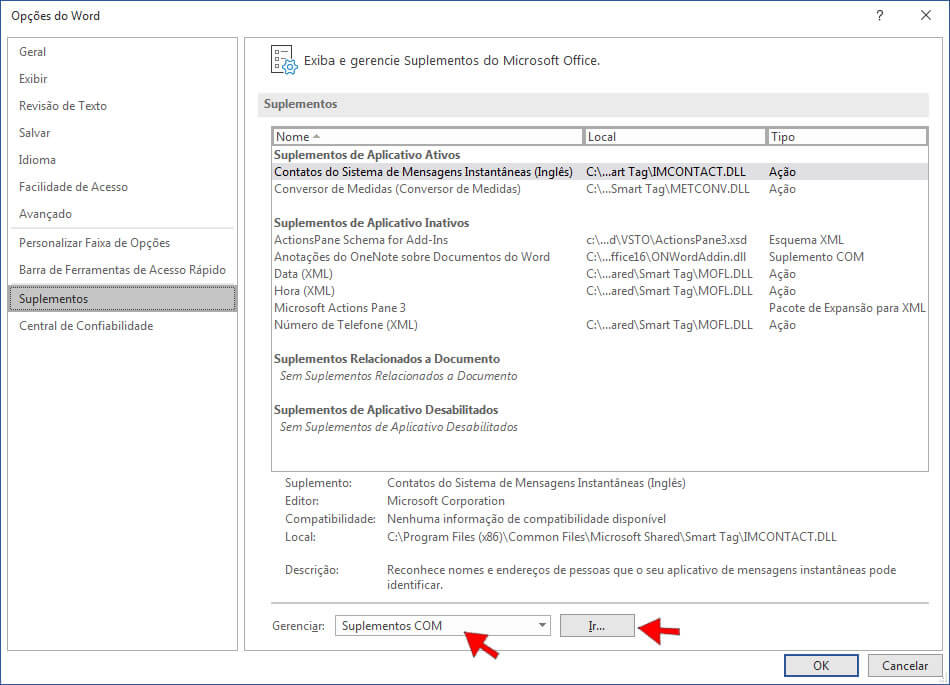Click the Microsoft Corporation editor value
The width and height of the screenshot is (950, 685).
coord(445,501)
